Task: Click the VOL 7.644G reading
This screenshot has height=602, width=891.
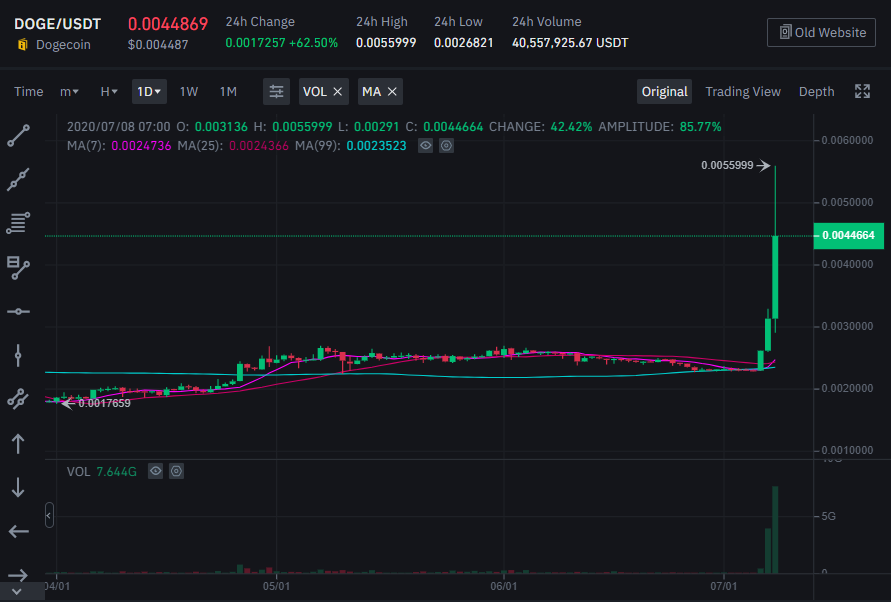Action: (102, 472)
